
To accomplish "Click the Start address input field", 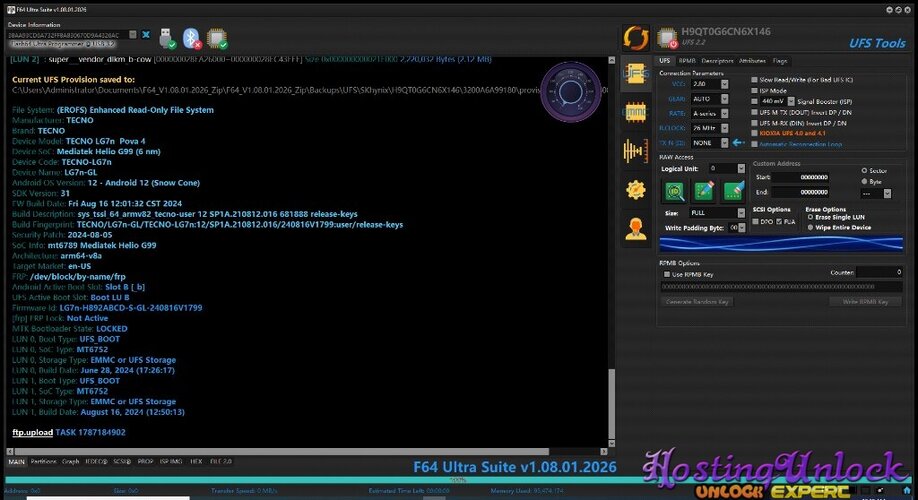I will click(x=800, y=177).
